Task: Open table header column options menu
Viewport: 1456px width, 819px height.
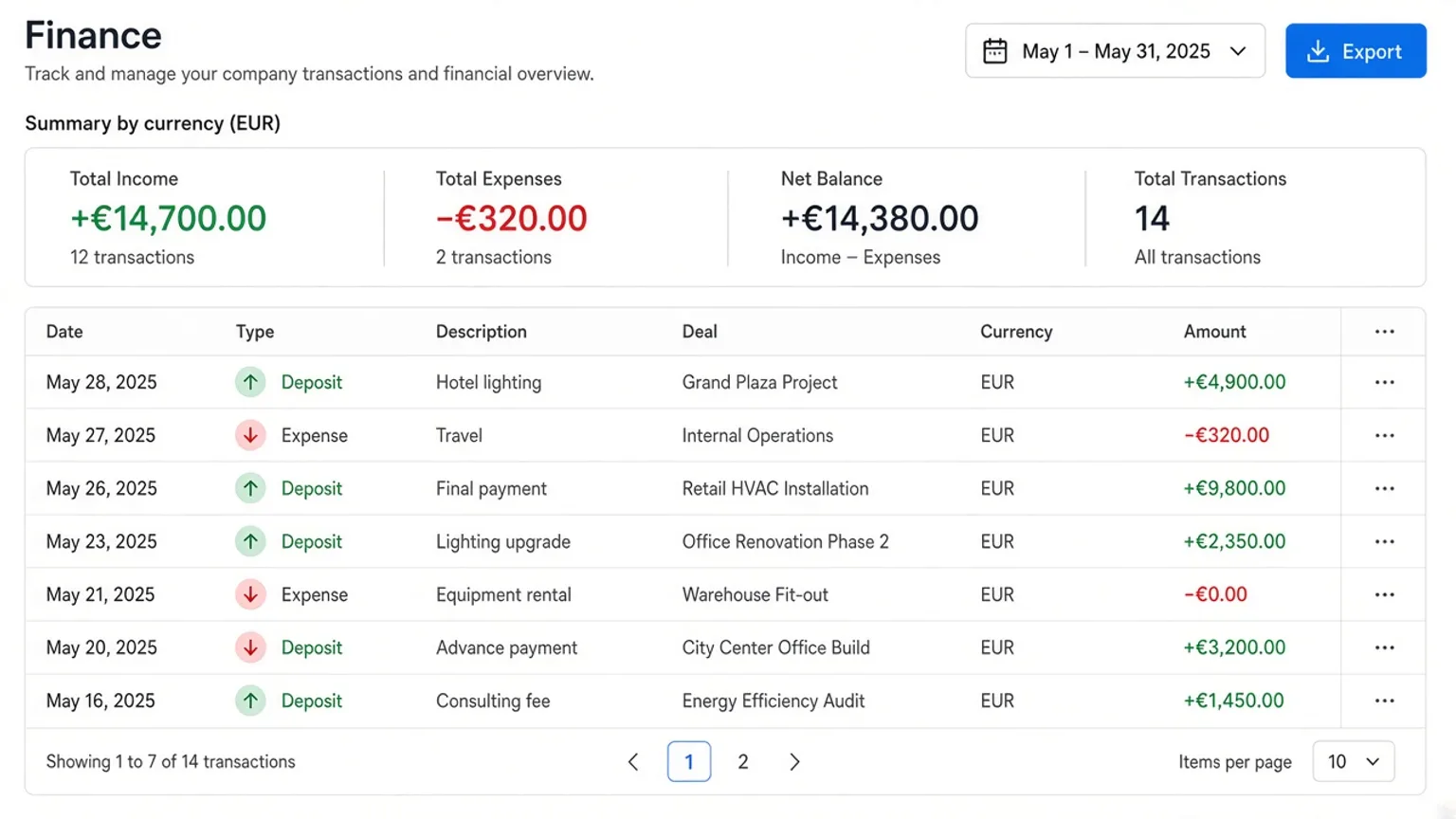Action: coord(1384,332)
